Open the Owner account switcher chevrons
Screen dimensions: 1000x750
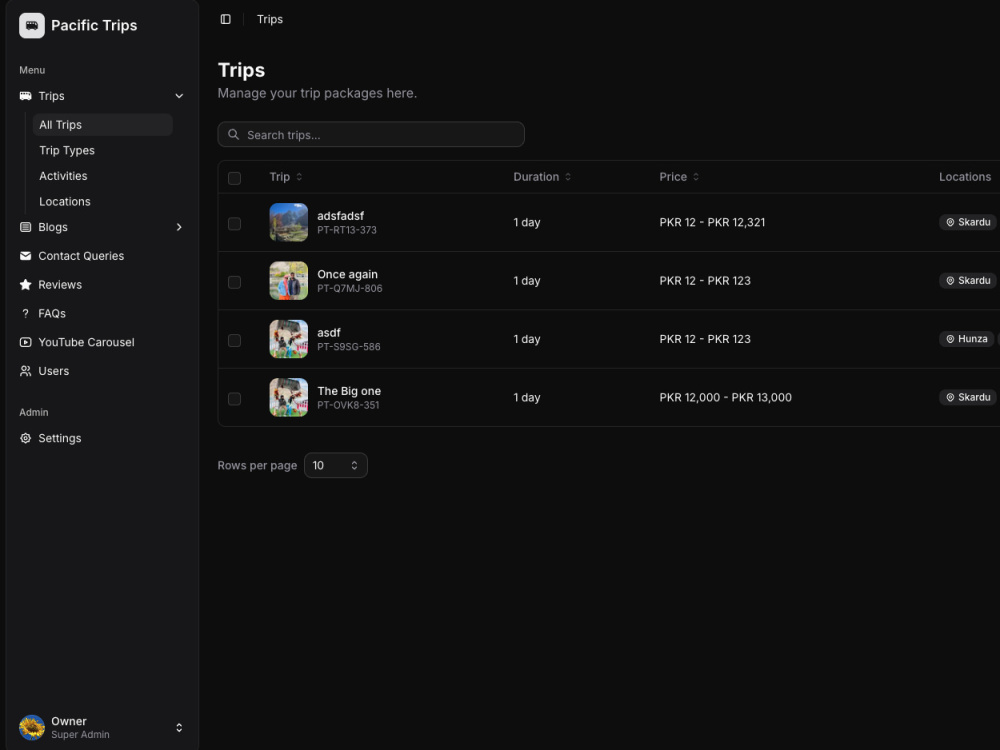click(x=179, y=727)
